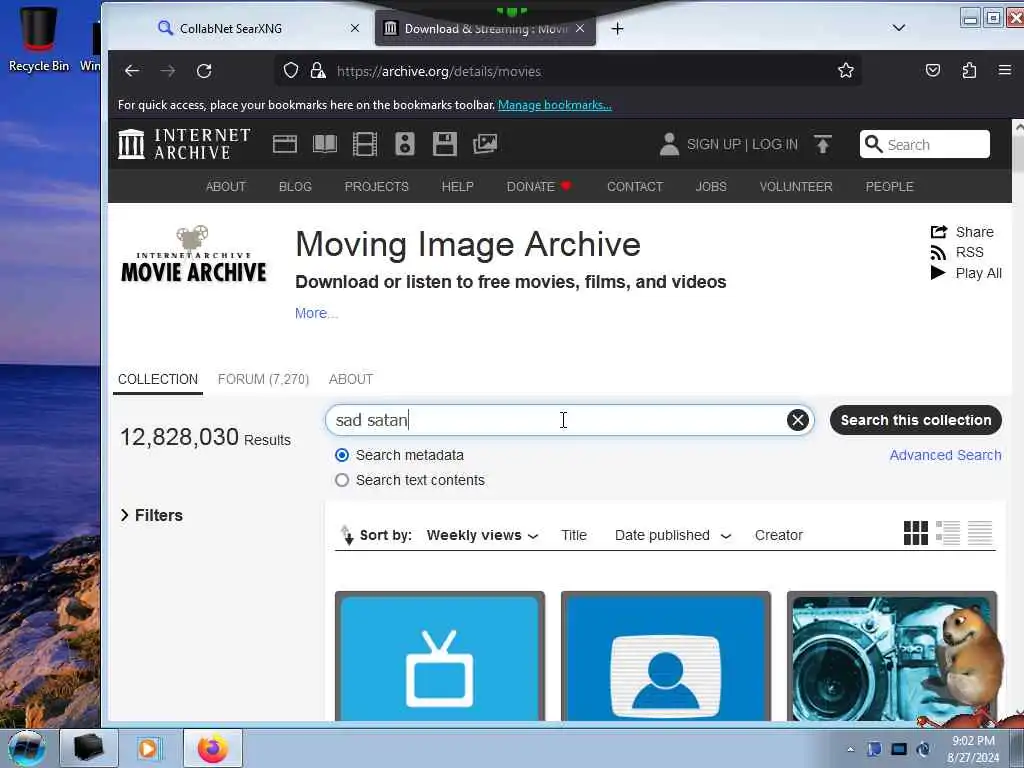Open the collection ABOUT tab

pos(351,379)
